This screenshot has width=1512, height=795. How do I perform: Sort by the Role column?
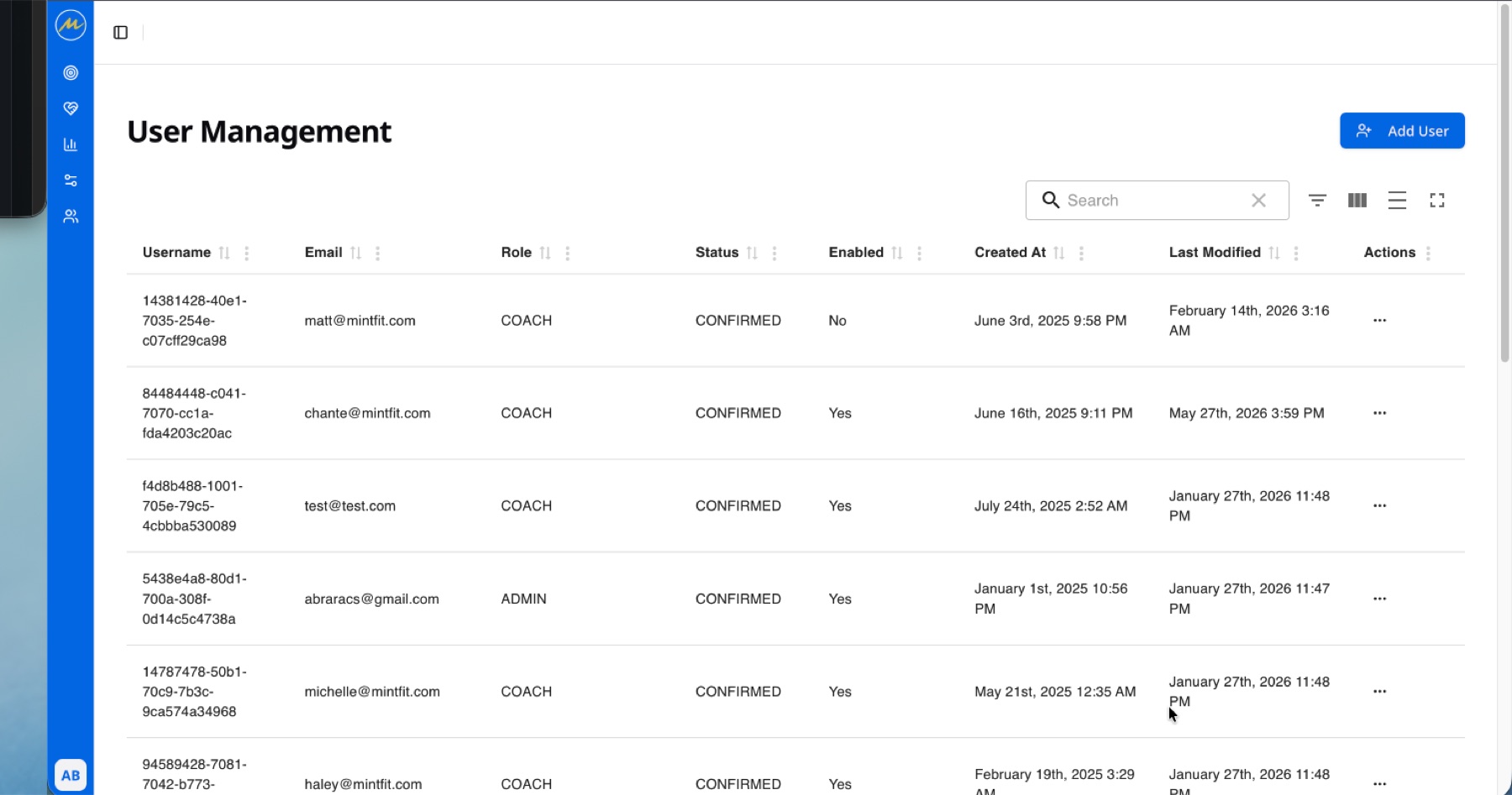(x=545, y=253)
